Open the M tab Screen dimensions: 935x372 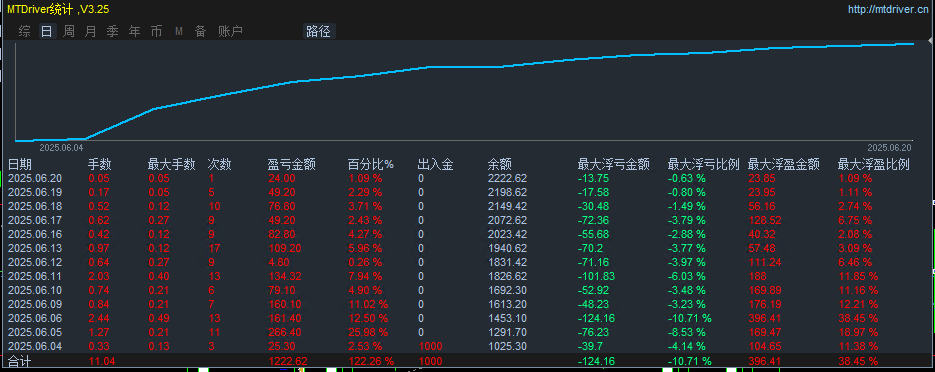[179, 32]
